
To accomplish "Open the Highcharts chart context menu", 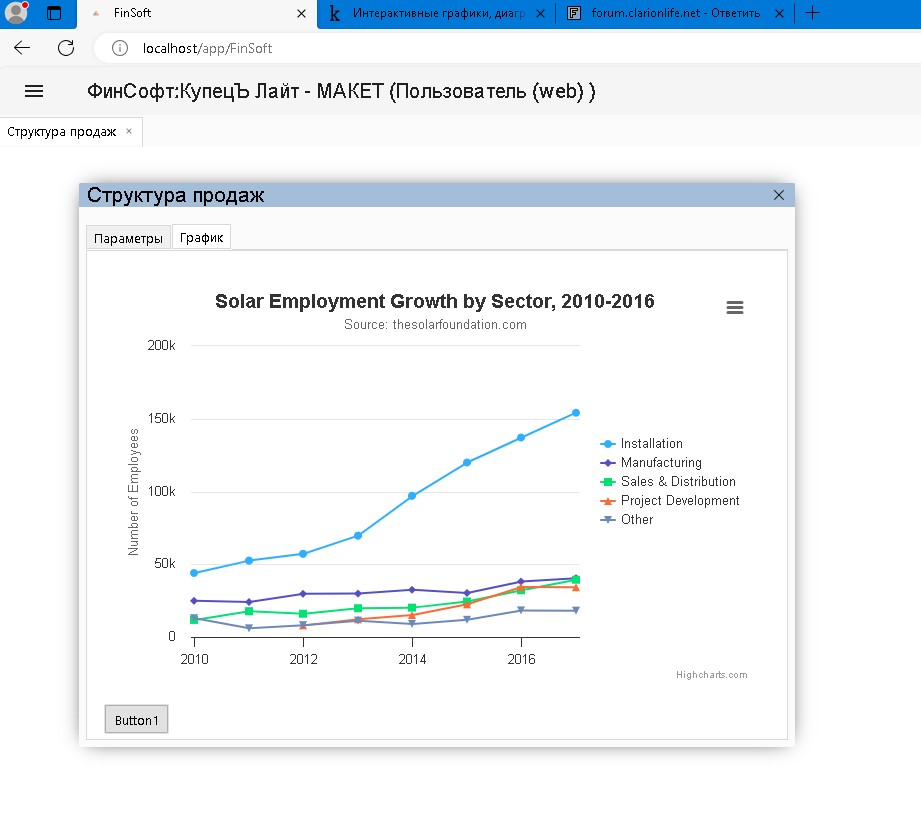I will click(734, 308).
